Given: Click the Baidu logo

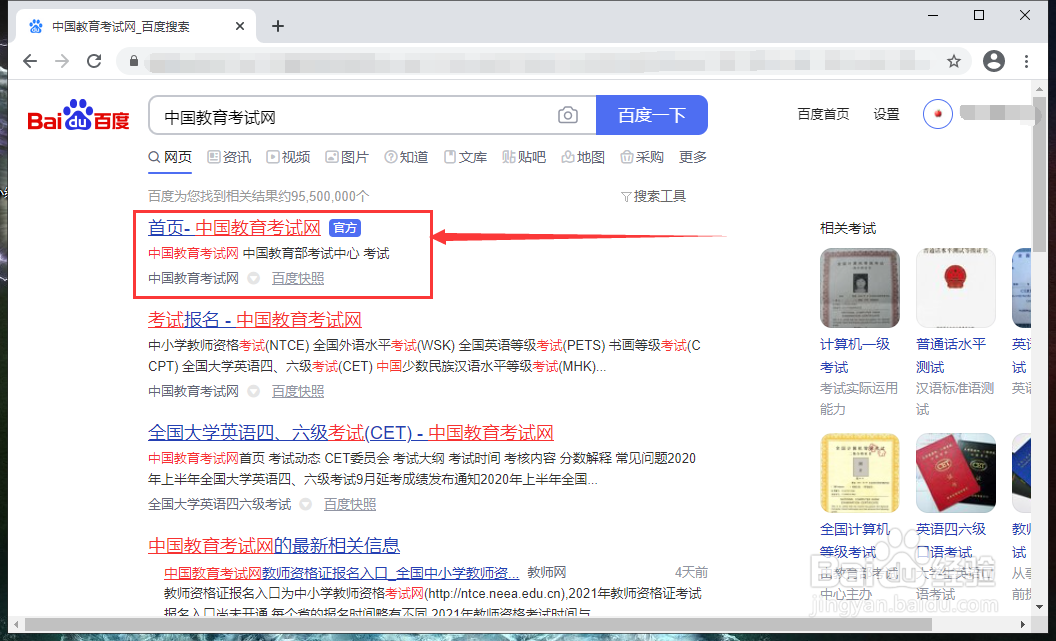Looking at the screenshot, I should tap(78, 116).
